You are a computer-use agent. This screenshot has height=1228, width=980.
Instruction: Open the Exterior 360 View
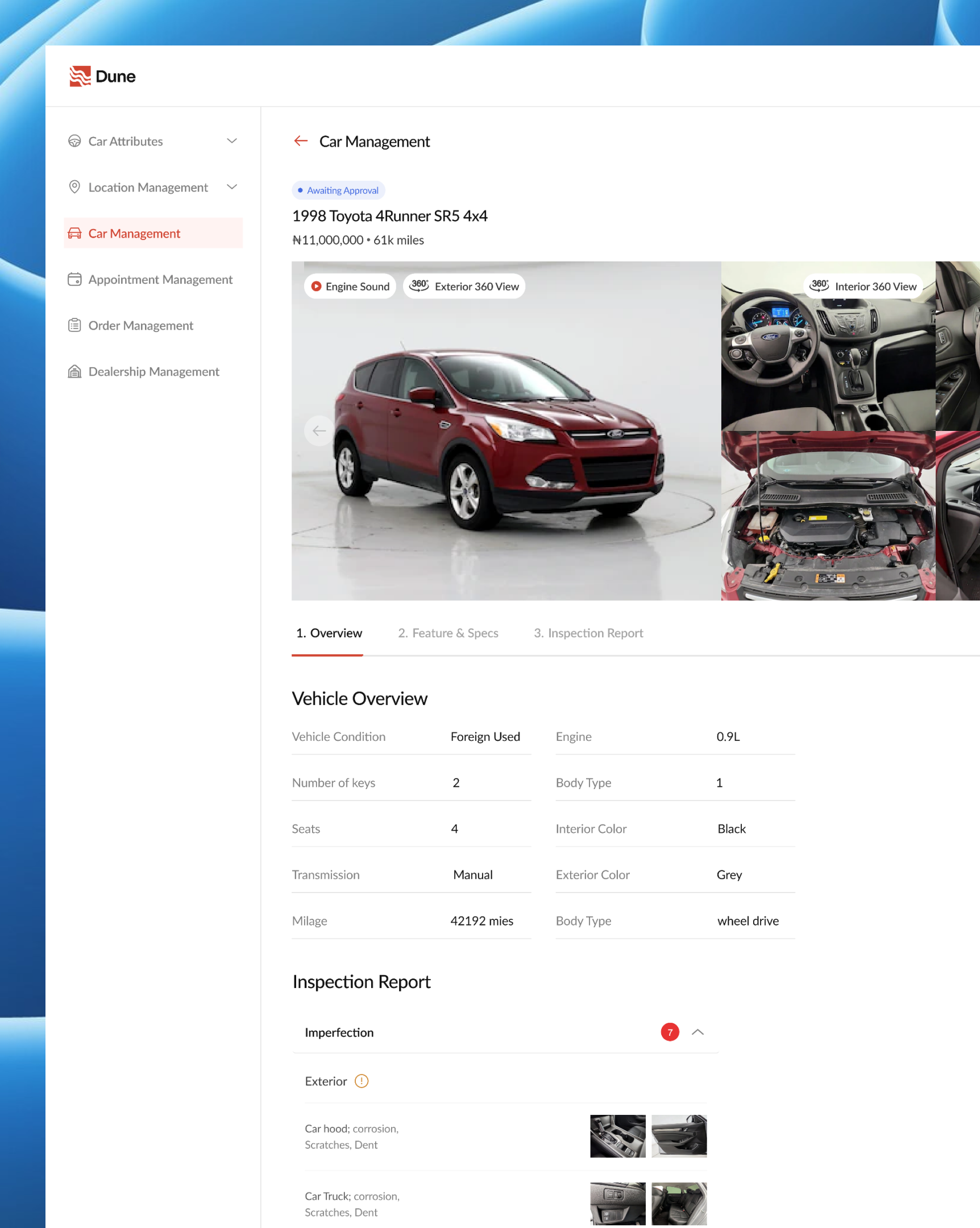tap(464, 286)
